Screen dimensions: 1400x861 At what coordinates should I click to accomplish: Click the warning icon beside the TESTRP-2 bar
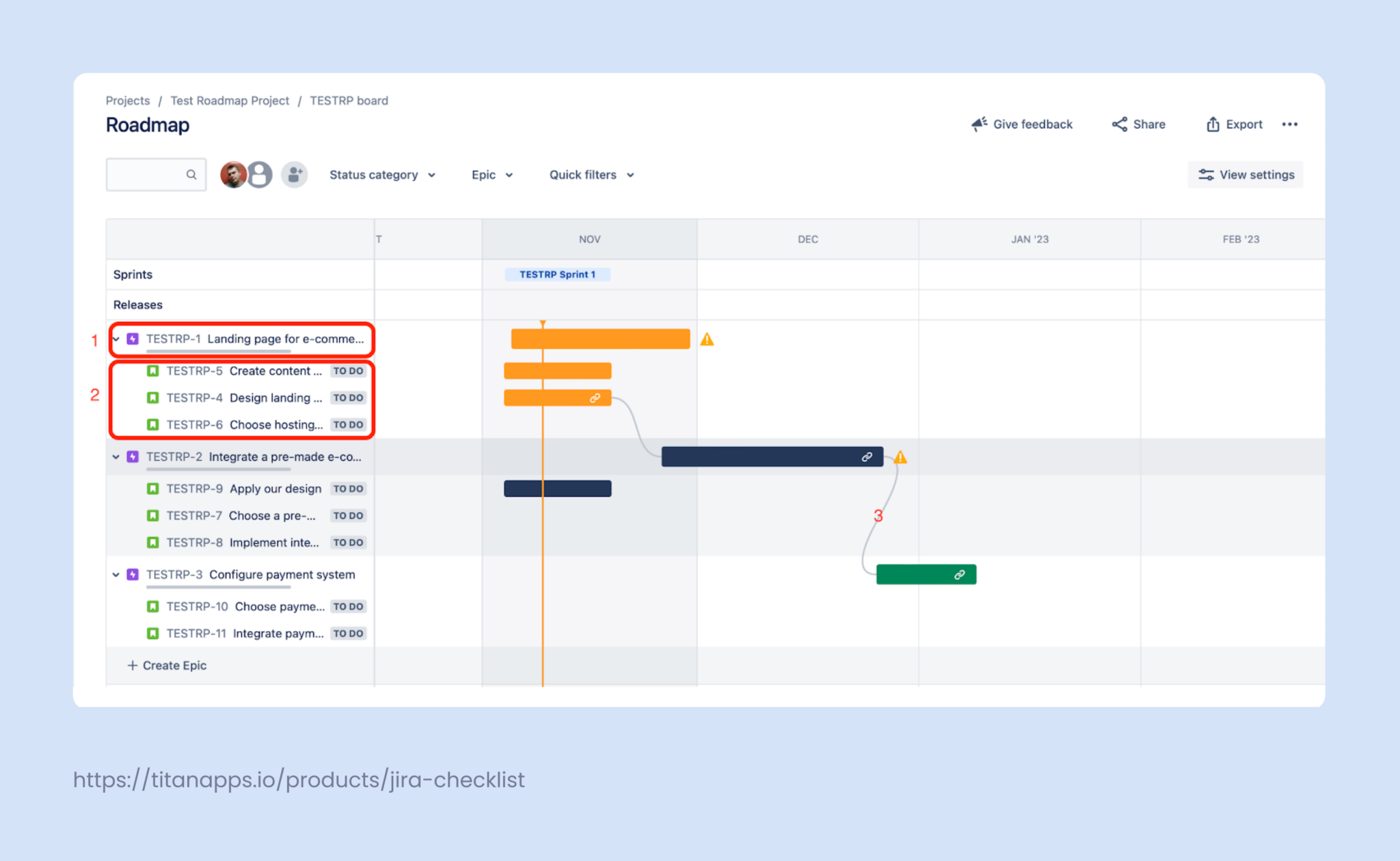[901, 456]
